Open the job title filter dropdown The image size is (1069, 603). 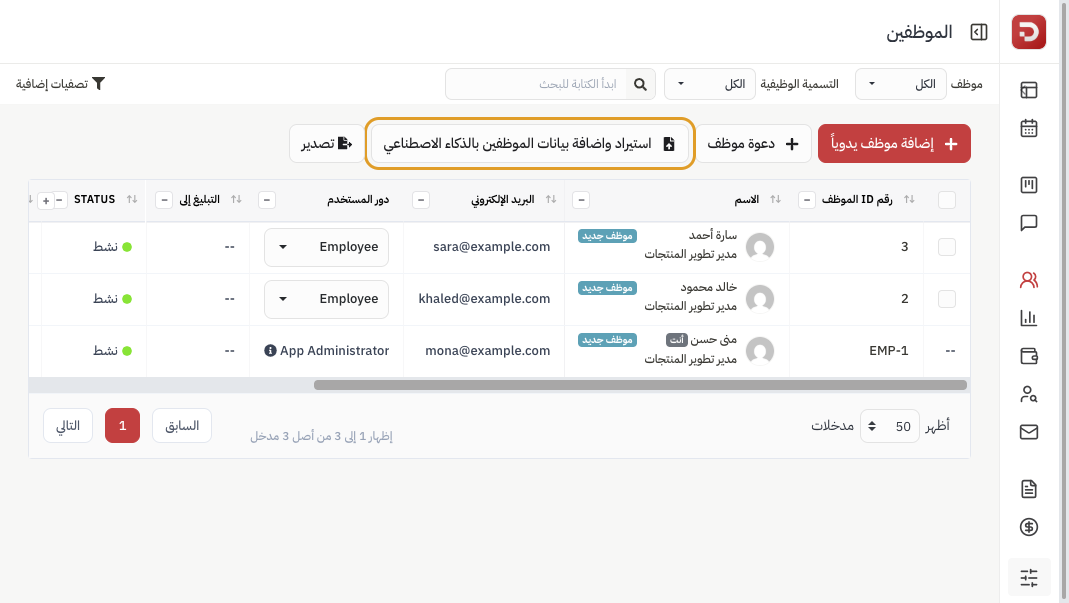[x=710, y=84]
